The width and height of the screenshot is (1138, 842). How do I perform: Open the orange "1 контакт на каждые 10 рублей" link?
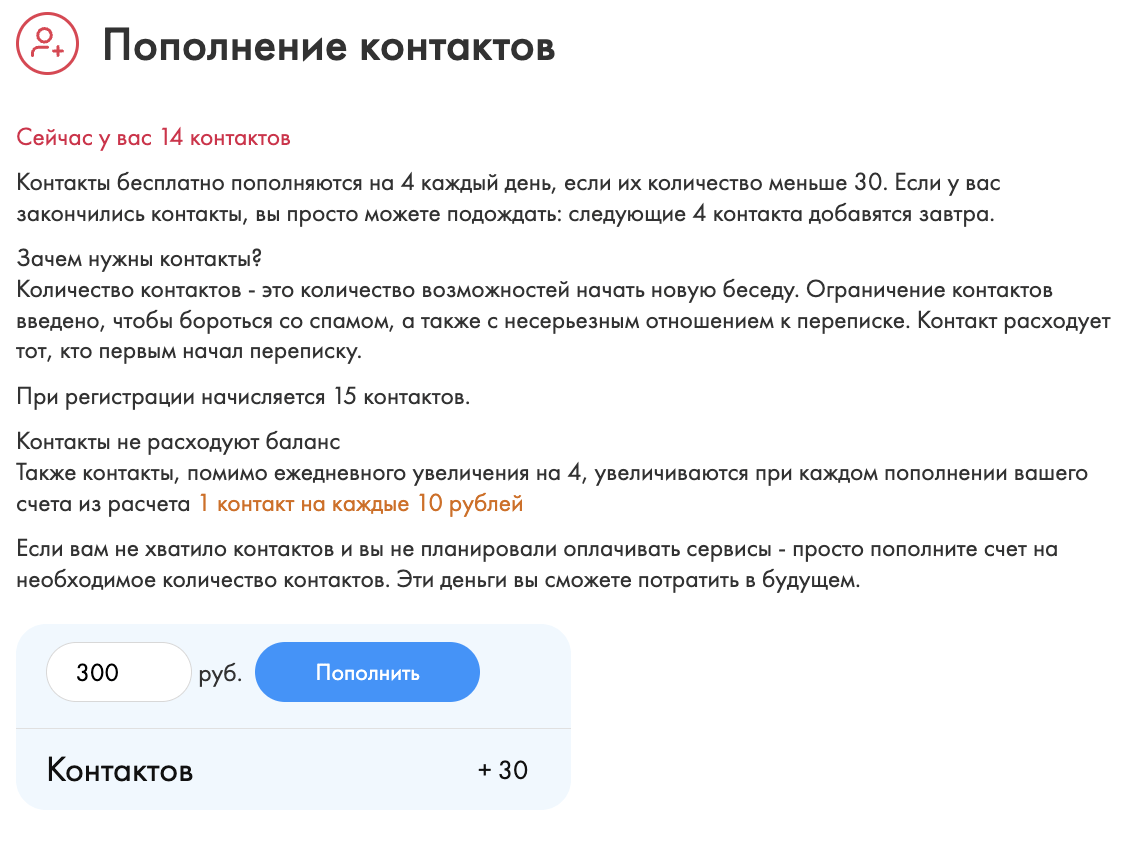[360, 504]
